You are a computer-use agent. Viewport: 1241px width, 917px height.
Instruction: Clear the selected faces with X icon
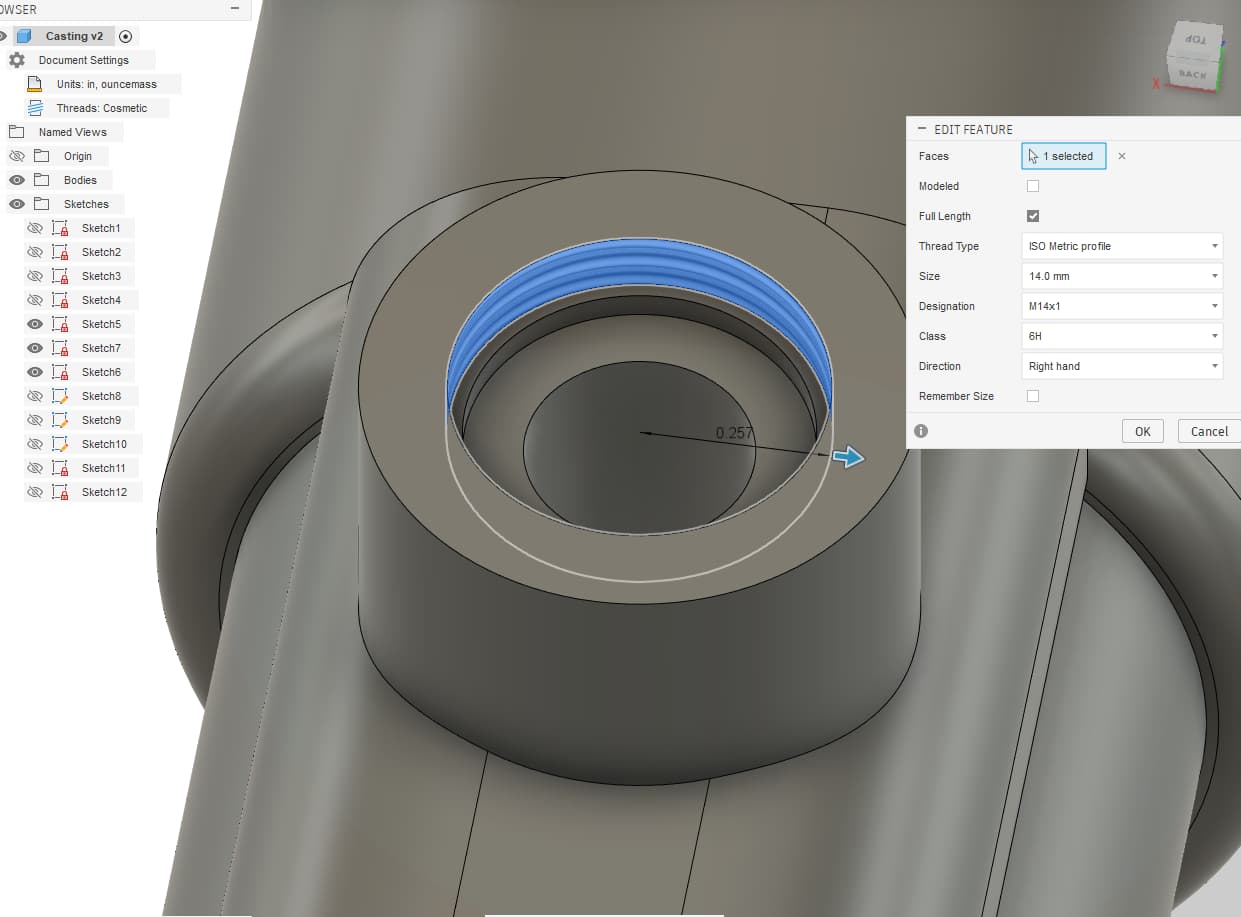1122,156
